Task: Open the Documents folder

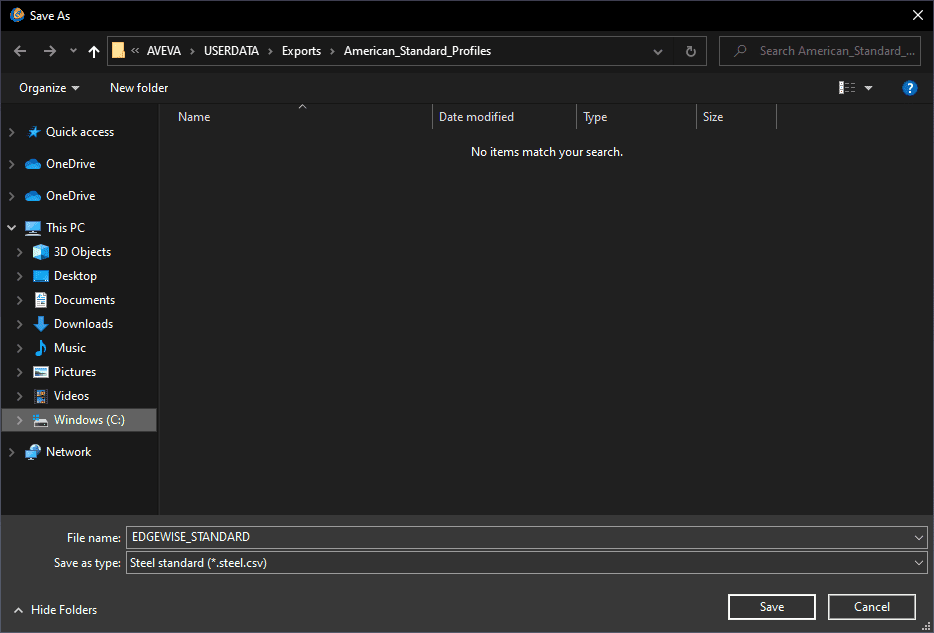Action: click(84, 300)
